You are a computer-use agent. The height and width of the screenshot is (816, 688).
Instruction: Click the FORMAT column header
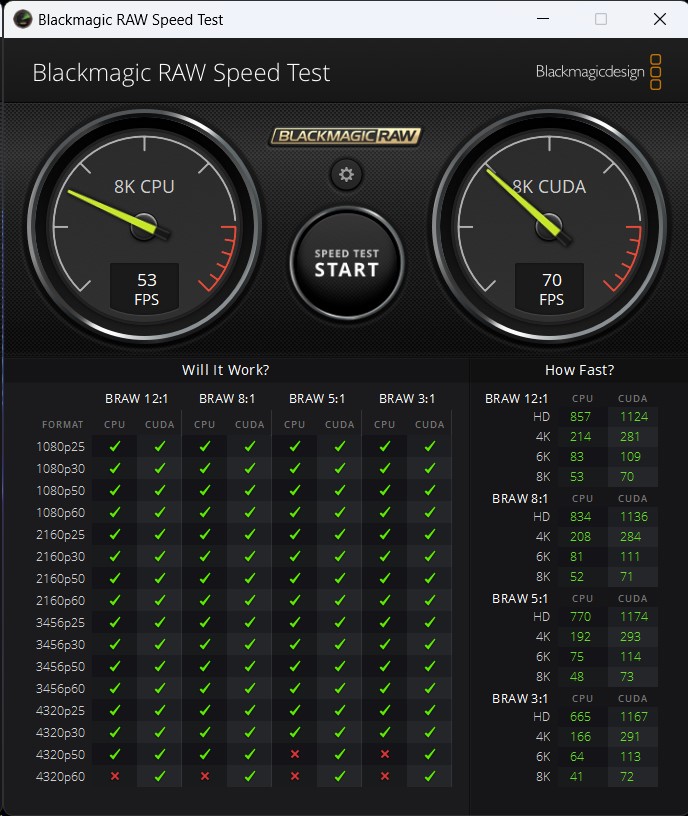[x=62, y=425]
